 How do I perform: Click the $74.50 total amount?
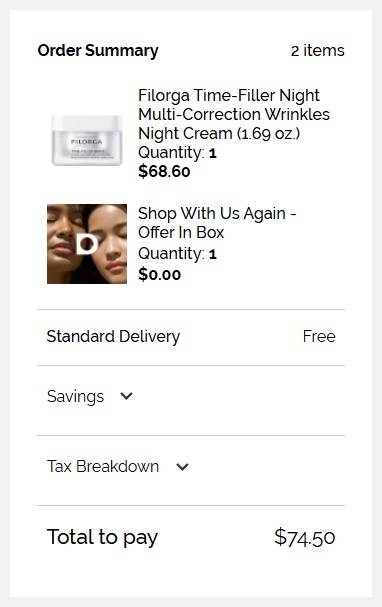click(x=305, y=537)
